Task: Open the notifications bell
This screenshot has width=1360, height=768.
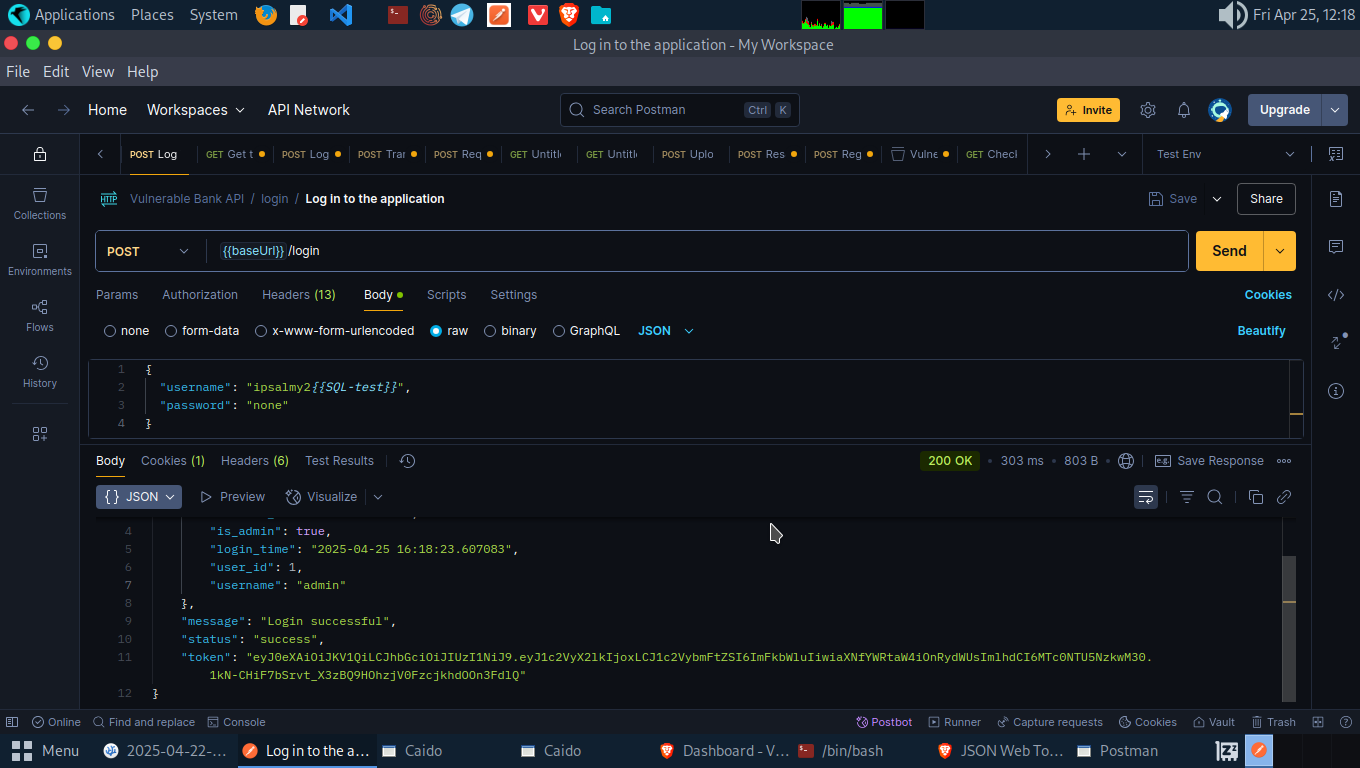Action: [x=1184, y=110]
